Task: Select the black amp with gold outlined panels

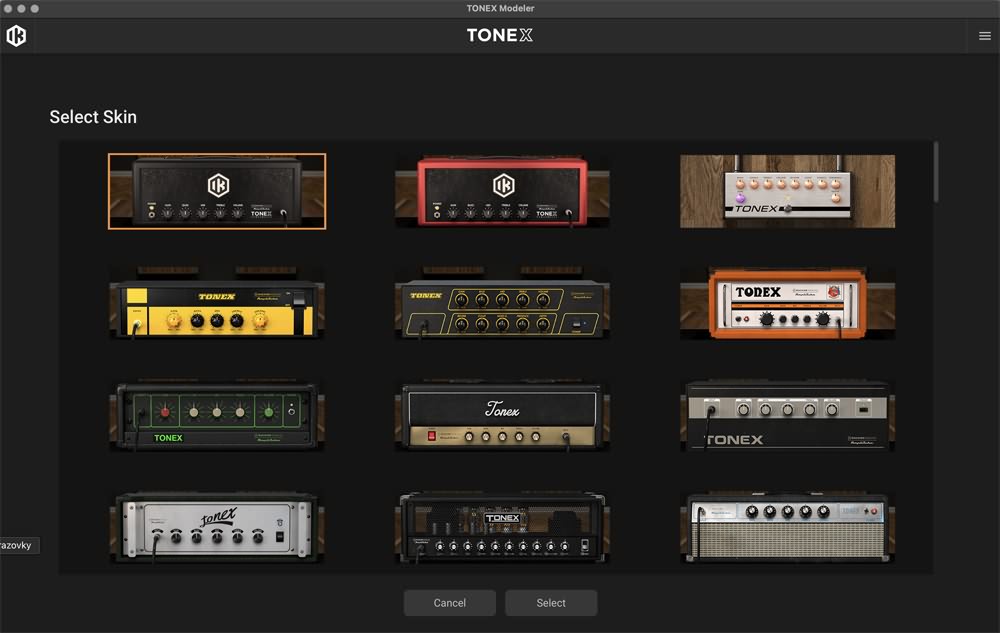Action: pyautogui.click(x=502, y=304)
